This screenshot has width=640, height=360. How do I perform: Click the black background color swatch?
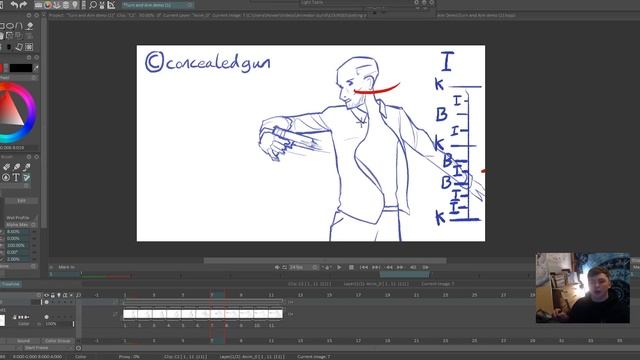click(x=21, y=68)
